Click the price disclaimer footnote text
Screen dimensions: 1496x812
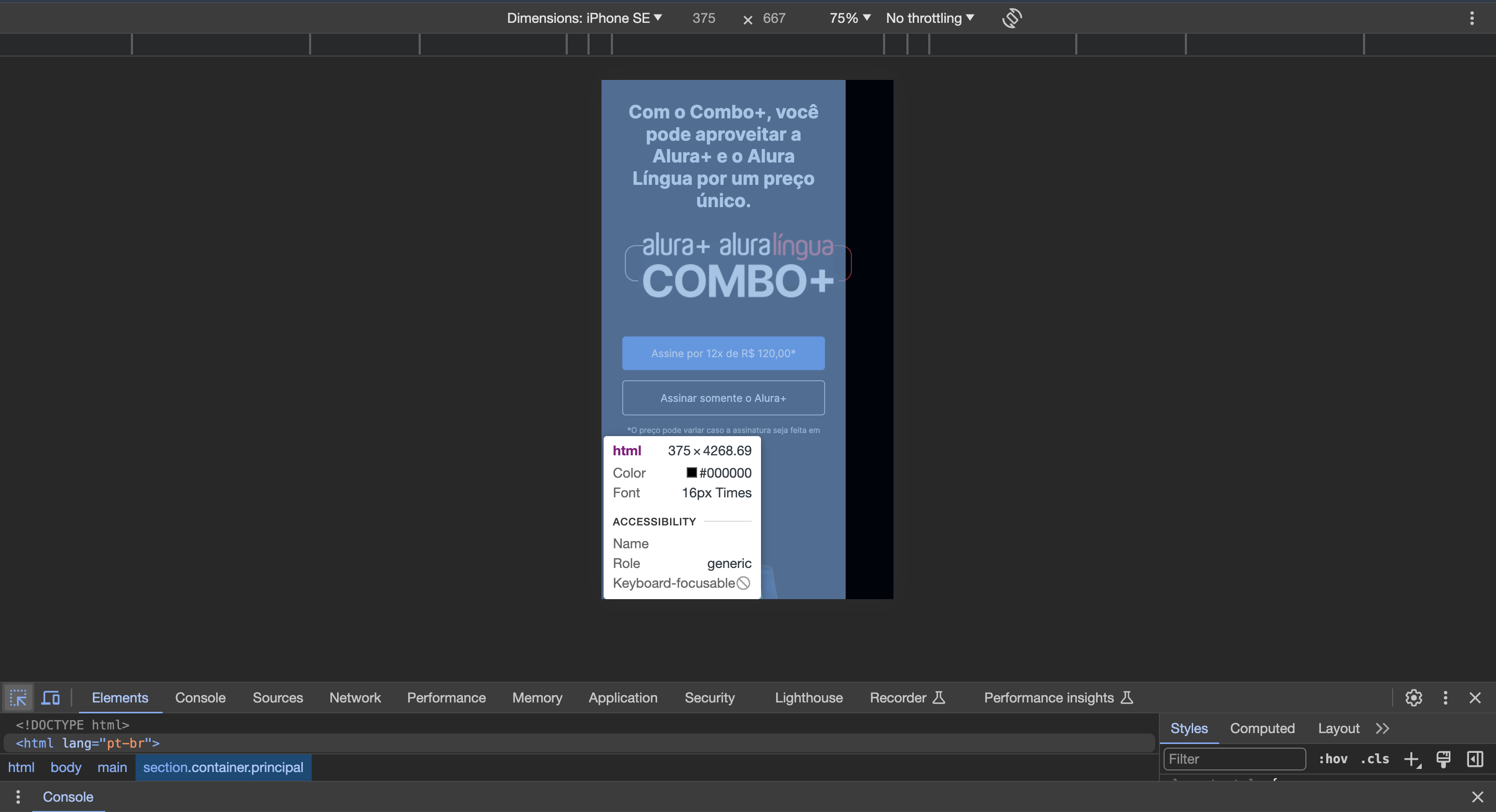723,430
